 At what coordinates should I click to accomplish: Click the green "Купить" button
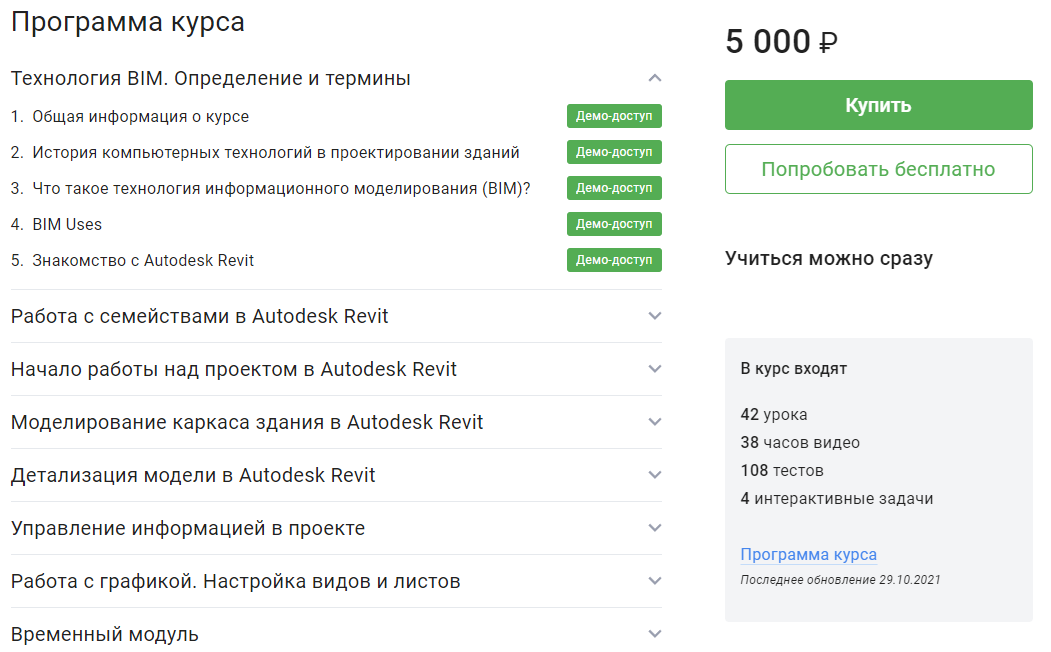(x=878, y=105)
